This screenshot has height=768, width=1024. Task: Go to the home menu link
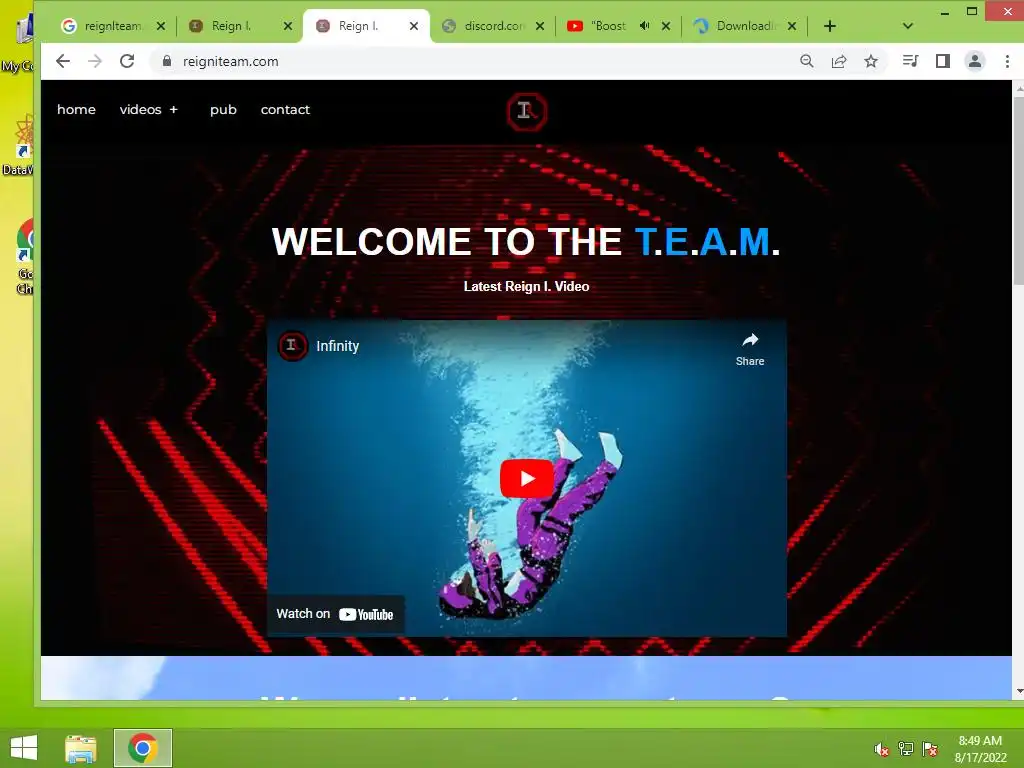tap(76, 110)
